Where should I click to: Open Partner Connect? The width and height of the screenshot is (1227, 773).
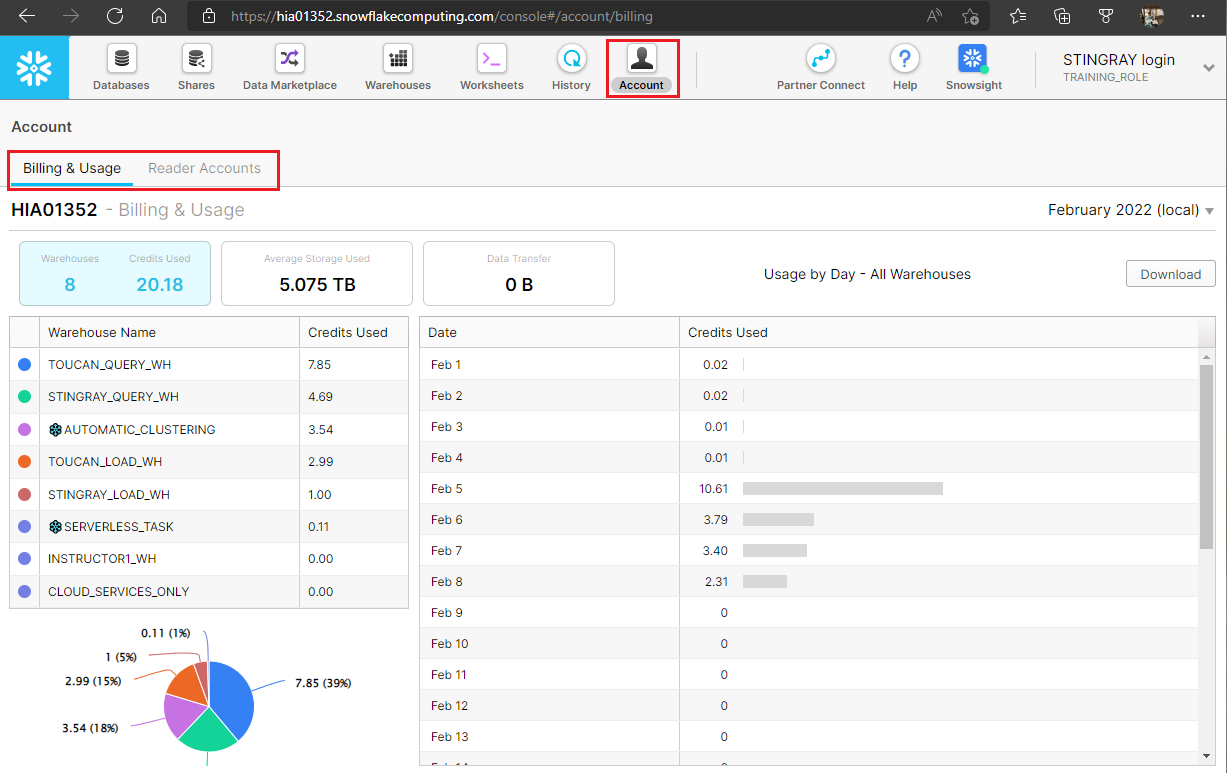click(821, 68)
